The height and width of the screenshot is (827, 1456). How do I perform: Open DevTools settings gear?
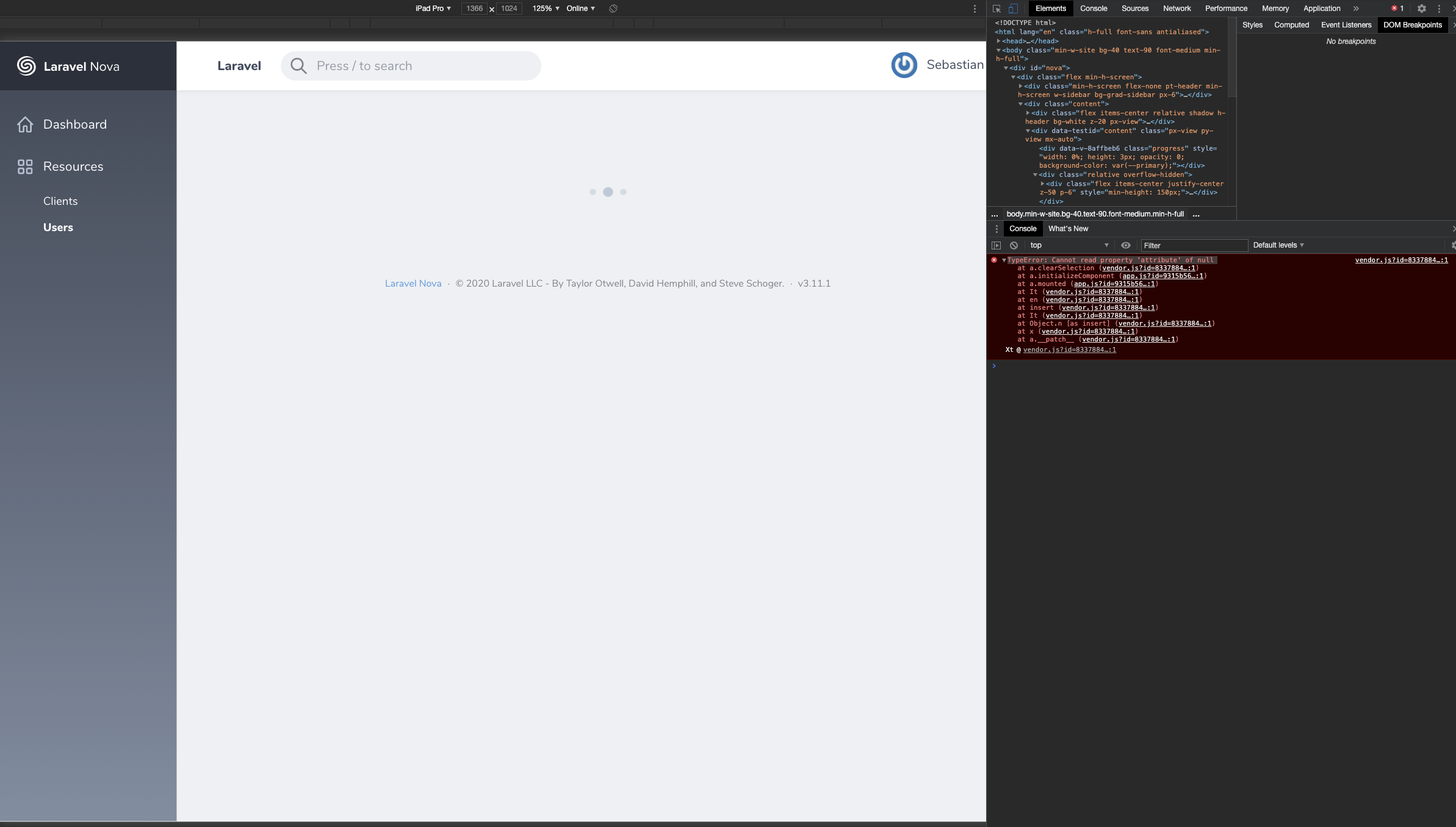(1422, 9)
